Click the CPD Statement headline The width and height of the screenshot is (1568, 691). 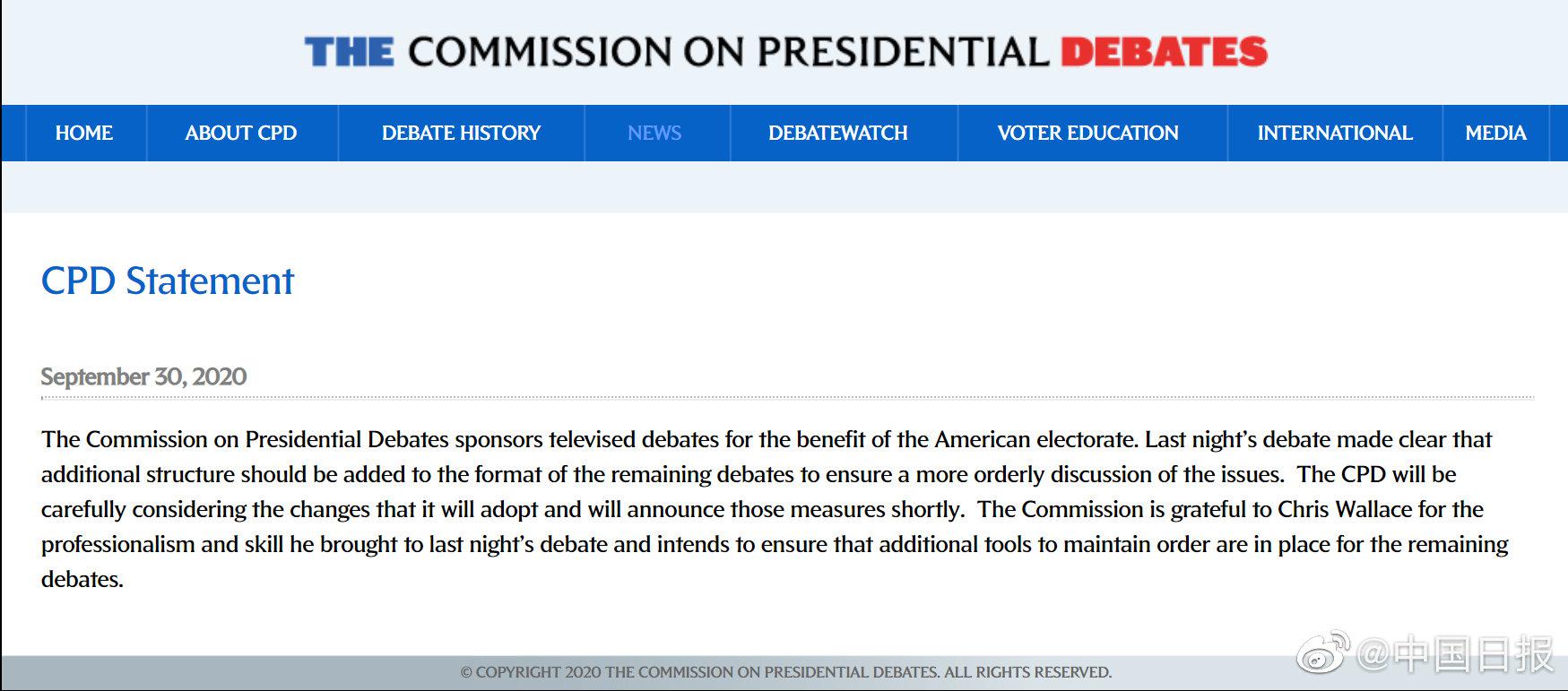pyautogui.click(x=168, y=281)
